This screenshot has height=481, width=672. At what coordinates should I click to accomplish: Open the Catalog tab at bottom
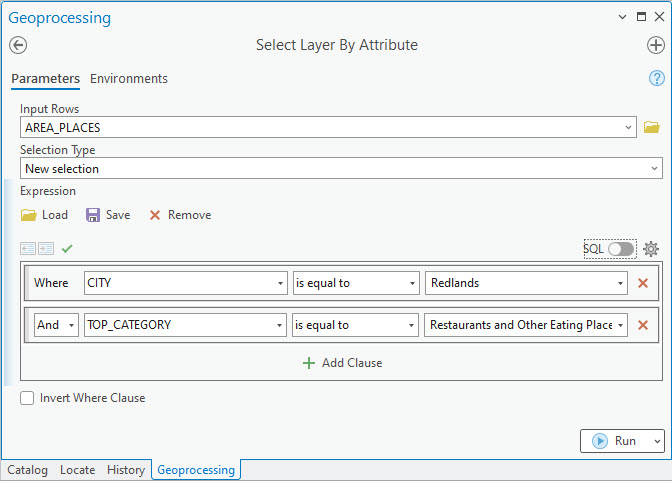pos(27,470)
